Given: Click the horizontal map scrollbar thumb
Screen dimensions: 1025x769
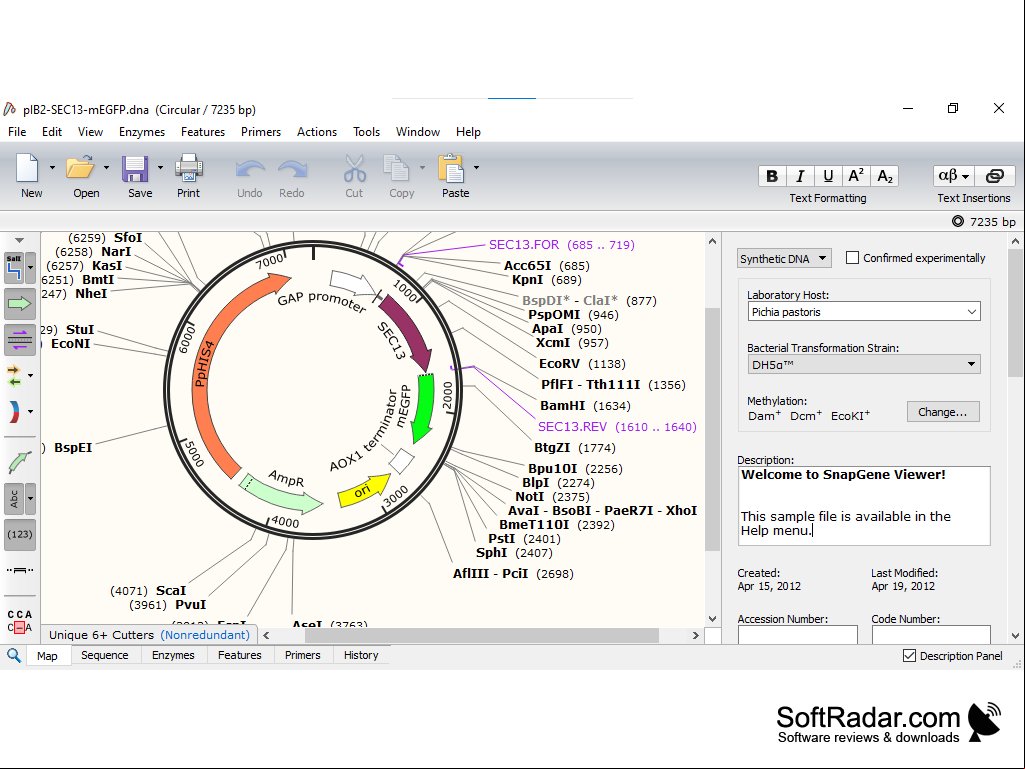Looking at the screenshot, I should pos(482,635).
